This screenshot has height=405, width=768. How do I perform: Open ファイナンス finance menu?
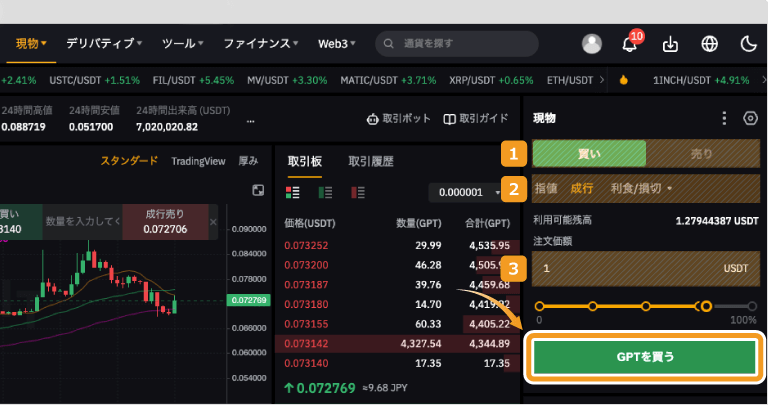pos(261,44)
